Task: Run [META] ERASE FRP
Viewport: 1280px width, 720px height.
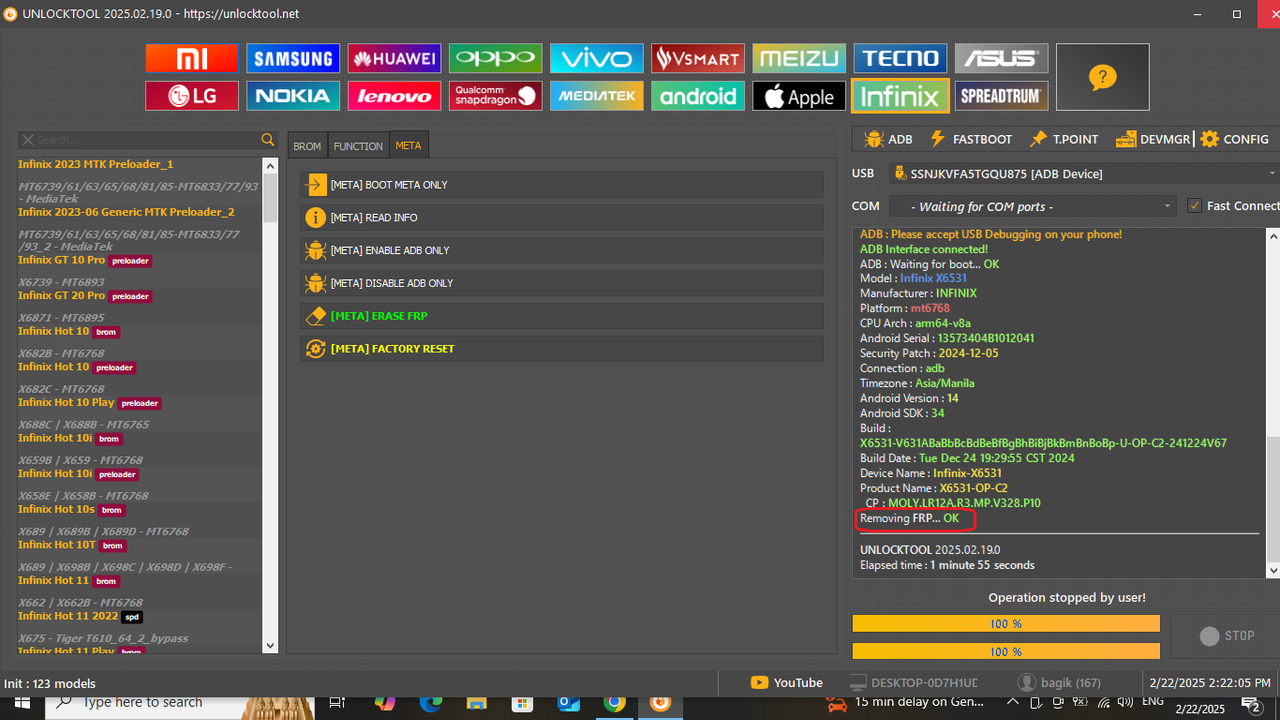Action: pyautogui.click(x=562, y=316)
